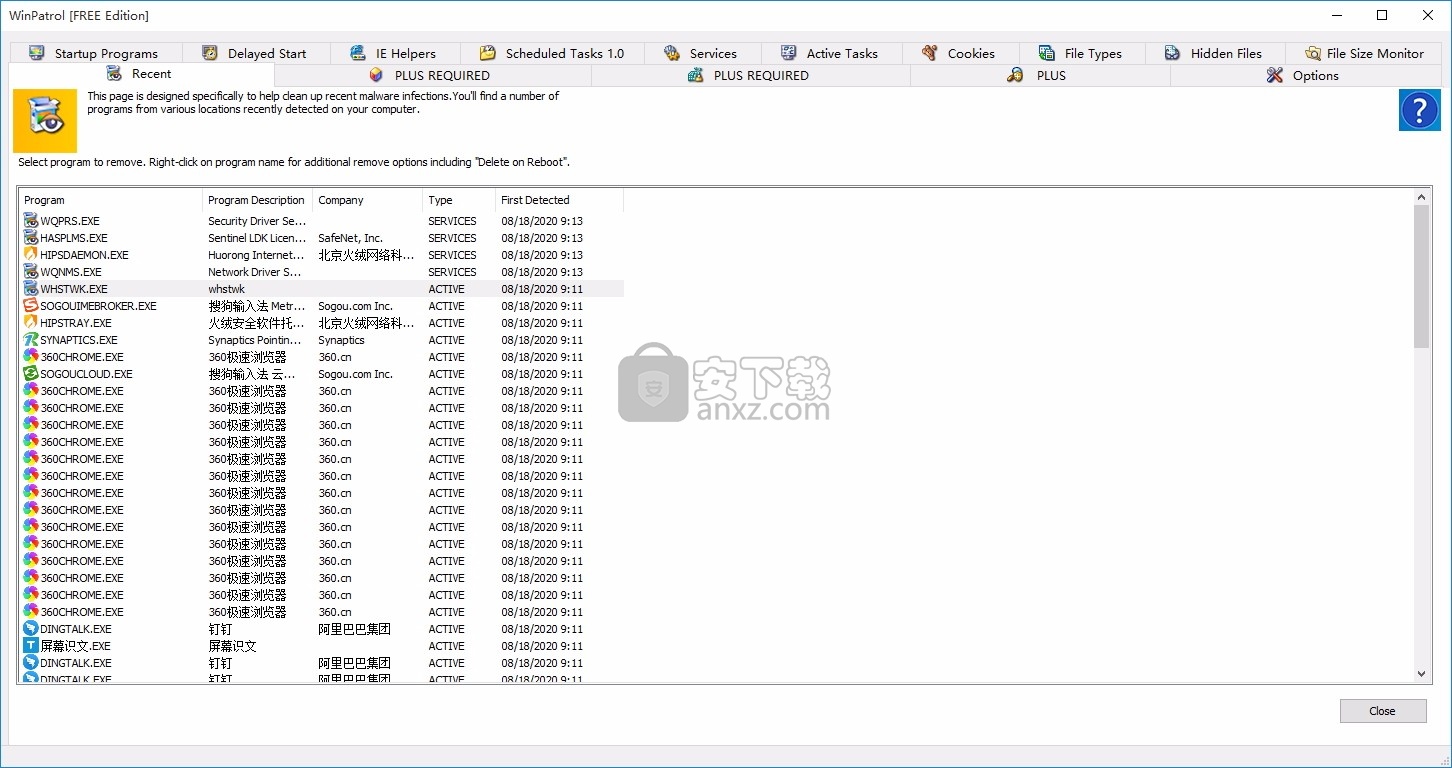Image resolution: width=1452 pixels, height=768 pixels.
Task: Click the SYNAPTICS.EXE icon
Action: click(30, 340)
